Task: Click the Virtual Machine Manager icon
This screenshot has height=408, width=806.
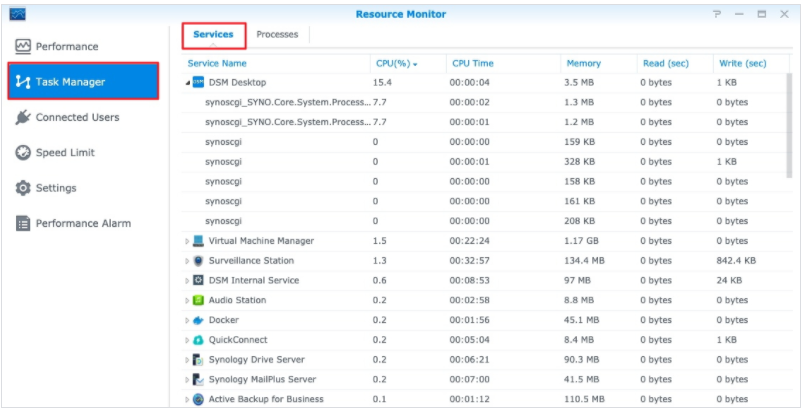Action: tap(198, 241)
